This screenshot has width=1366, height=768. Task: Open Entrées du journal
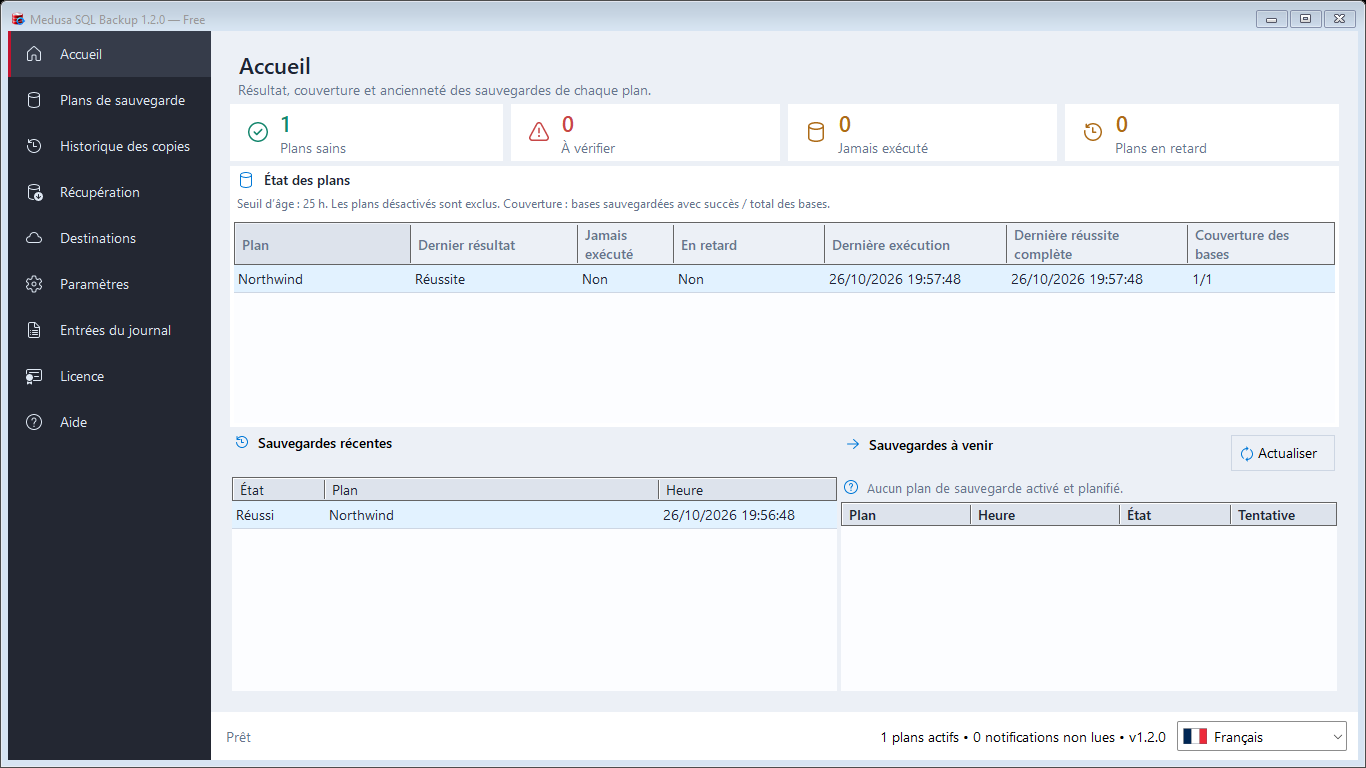(x=110, y=330)
